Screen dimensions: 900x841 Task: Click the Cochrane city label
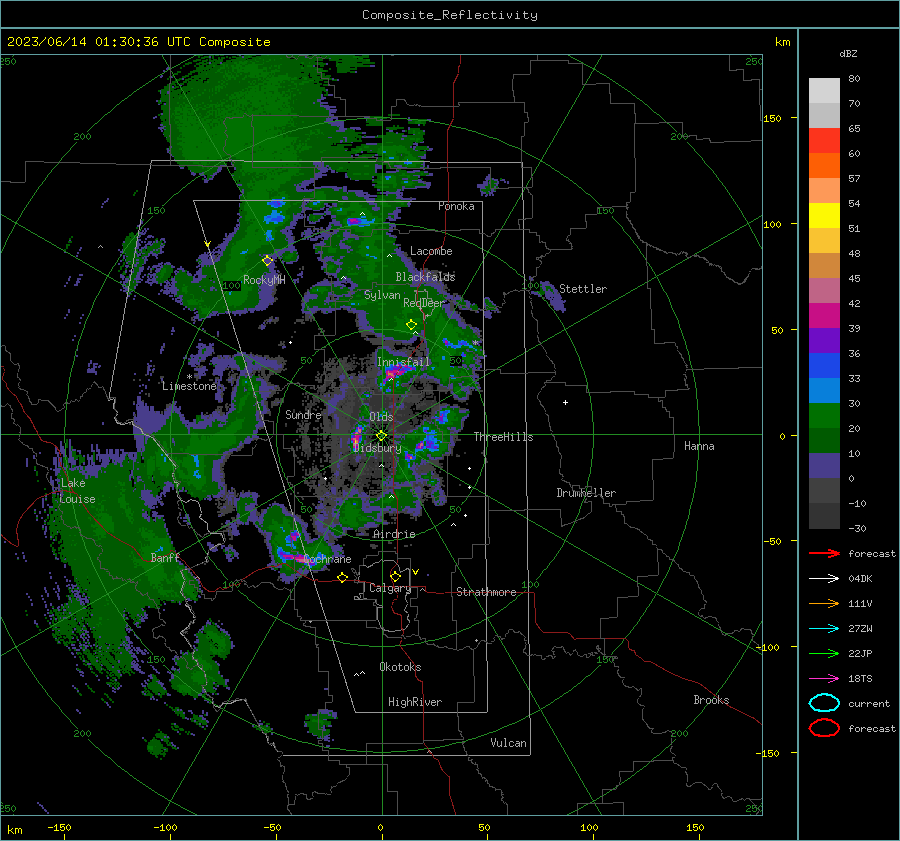click(x=327, y=559)
